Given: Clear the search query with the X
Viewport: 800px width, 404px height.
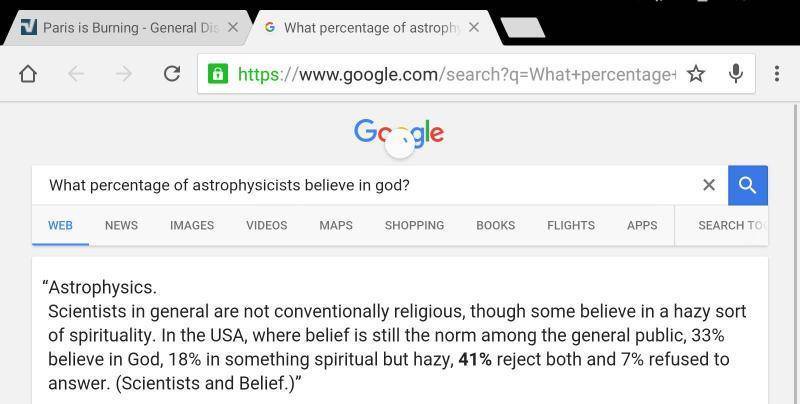Looking at the screenshot, I should [x=709, y=185].
